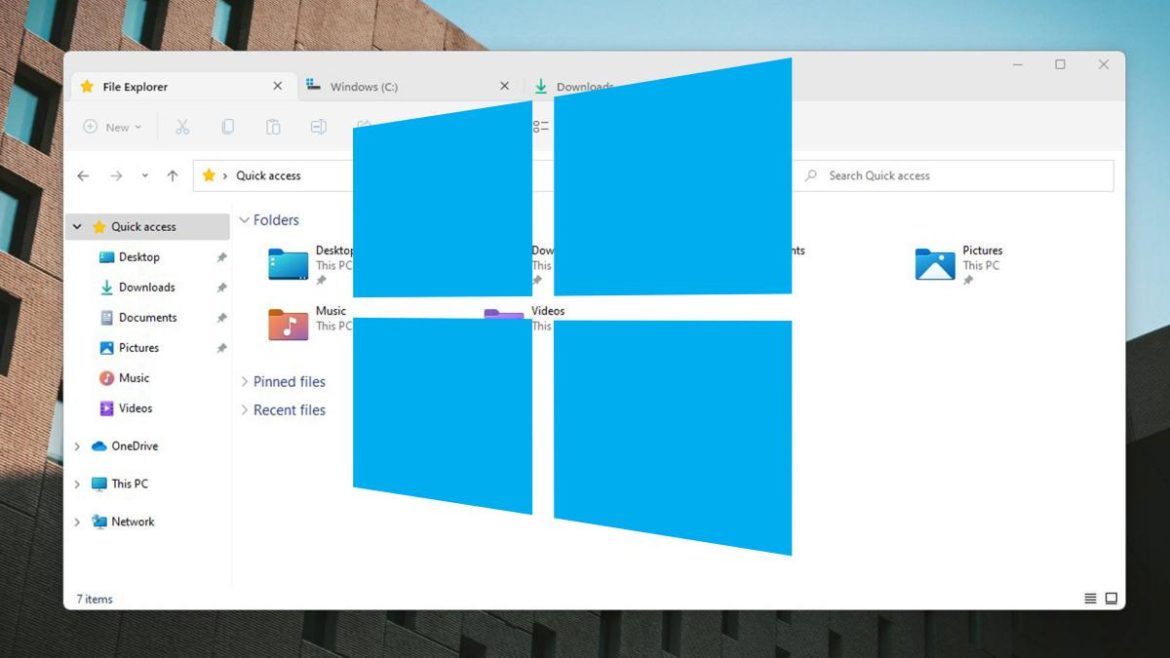This screenshot has height=658, width=1170.
Task: Click the Cut scissors icon in toolbar
Action: [x=182, y=127]
